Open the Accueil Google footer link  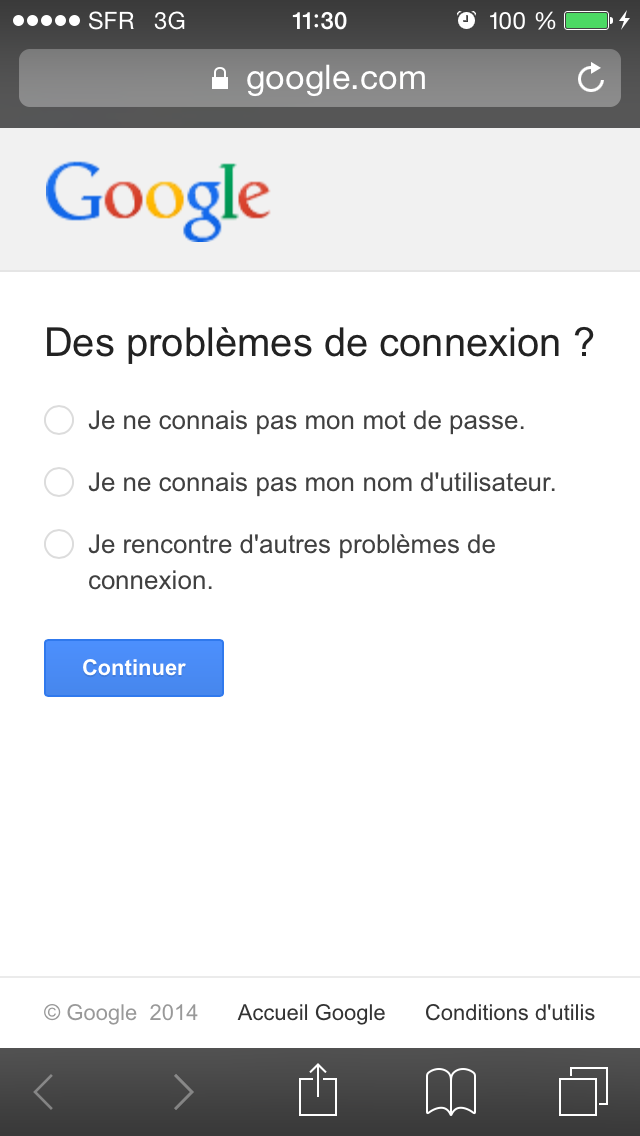[x=311, y=1013]
